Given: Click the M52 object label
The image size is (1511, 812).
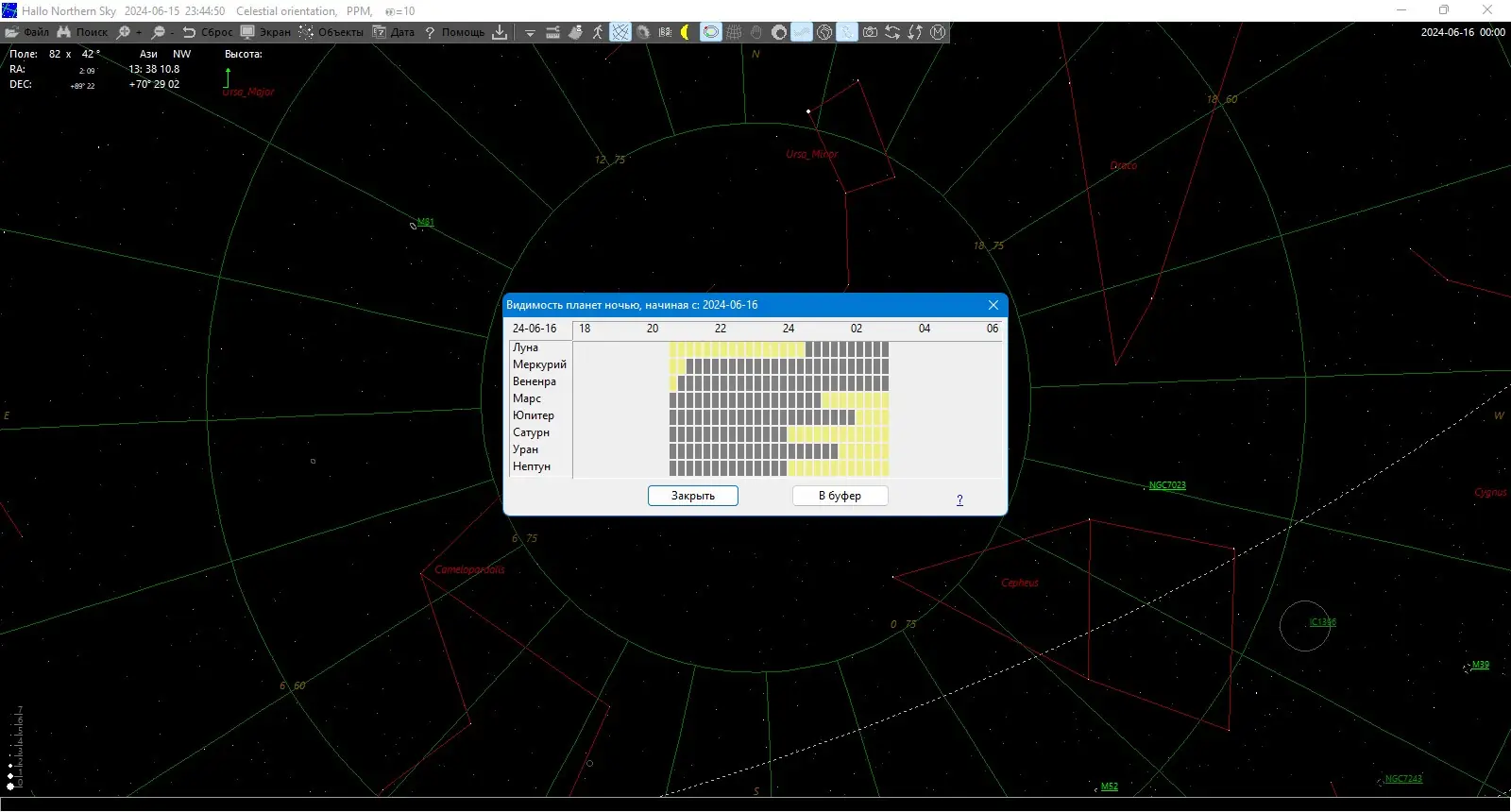Looking at the screenshot, I should [x=1110, y=787].
